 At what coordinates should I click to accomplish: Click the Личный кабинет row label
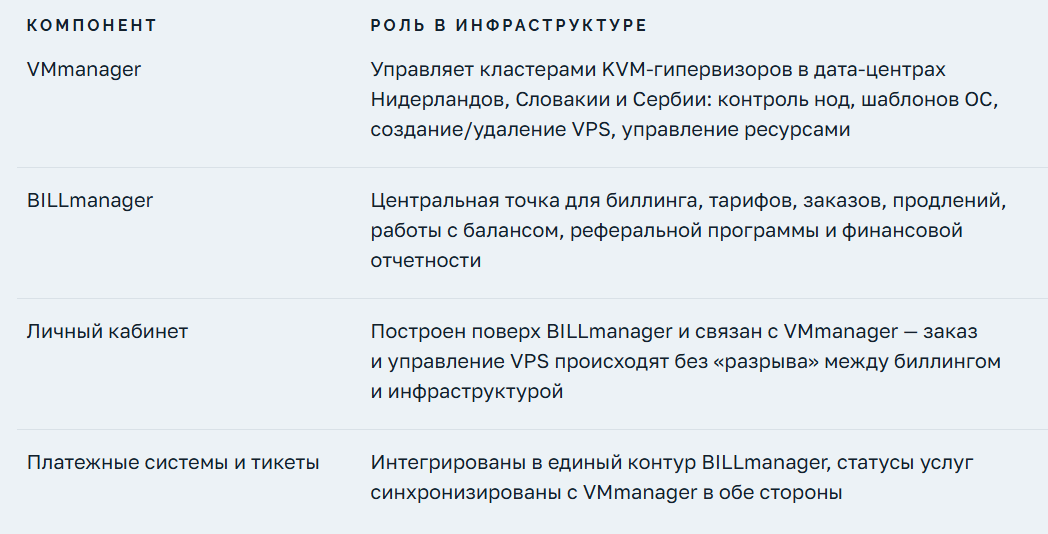pos(107,331)
